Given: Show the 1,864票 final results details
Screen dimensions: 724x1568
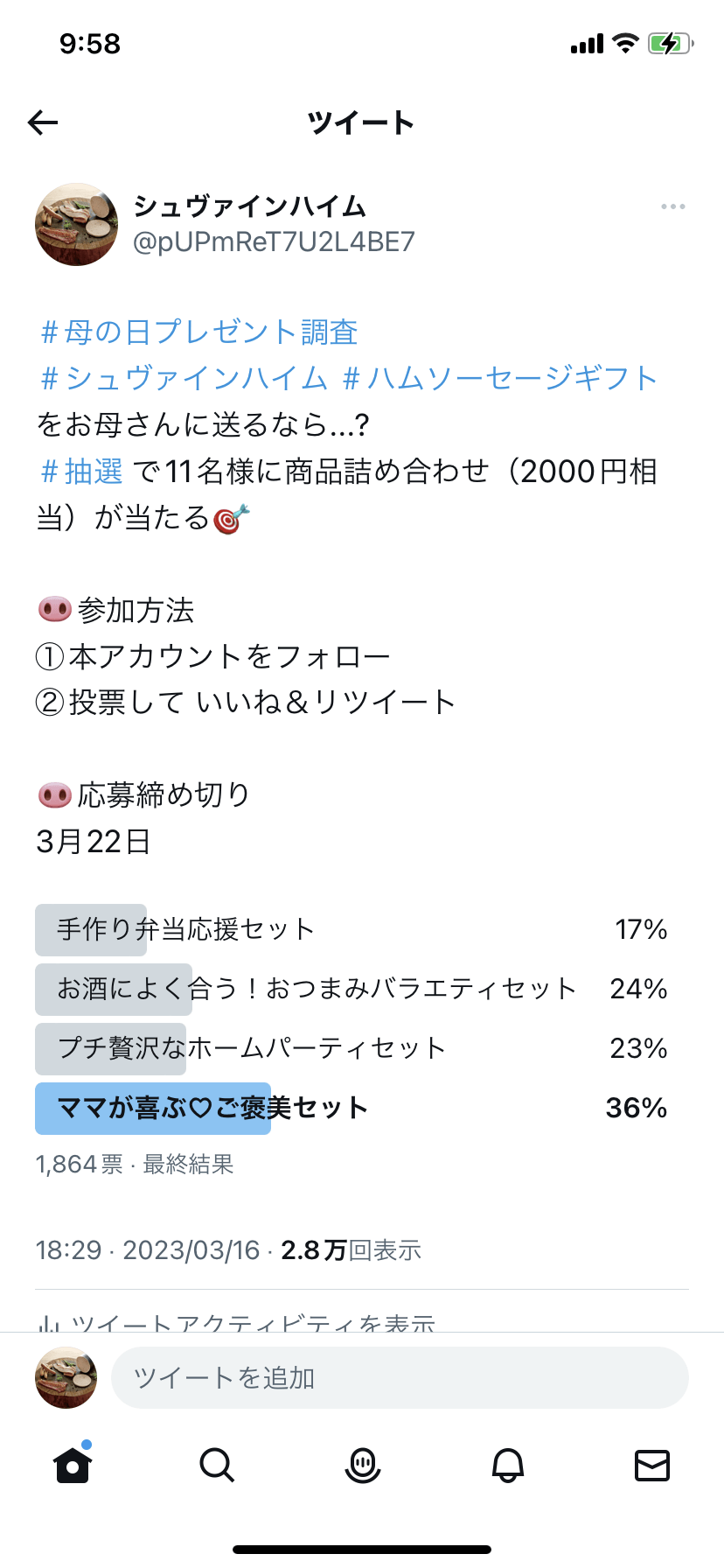Looking at the screenshot, I should pyautogui.click(x=79, y=1165).
